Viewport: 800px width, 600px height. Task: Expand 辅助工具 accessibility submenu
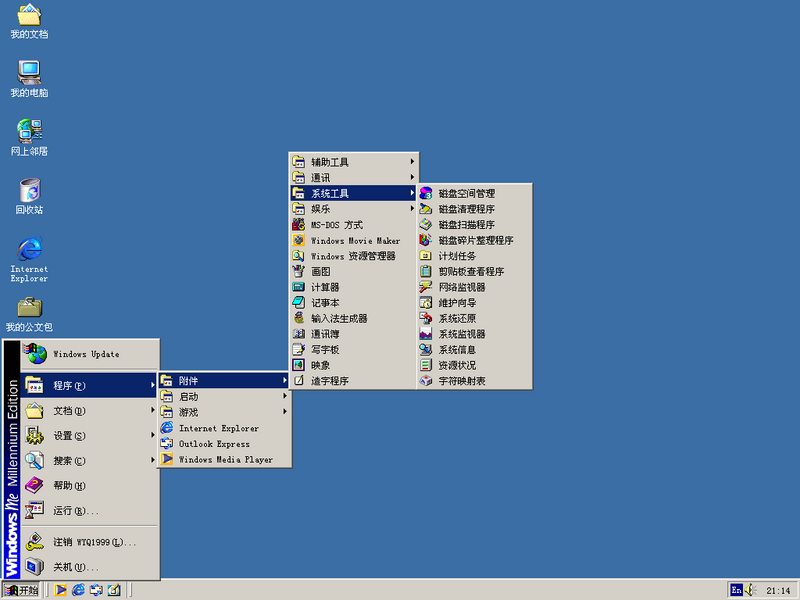(353, 162)
